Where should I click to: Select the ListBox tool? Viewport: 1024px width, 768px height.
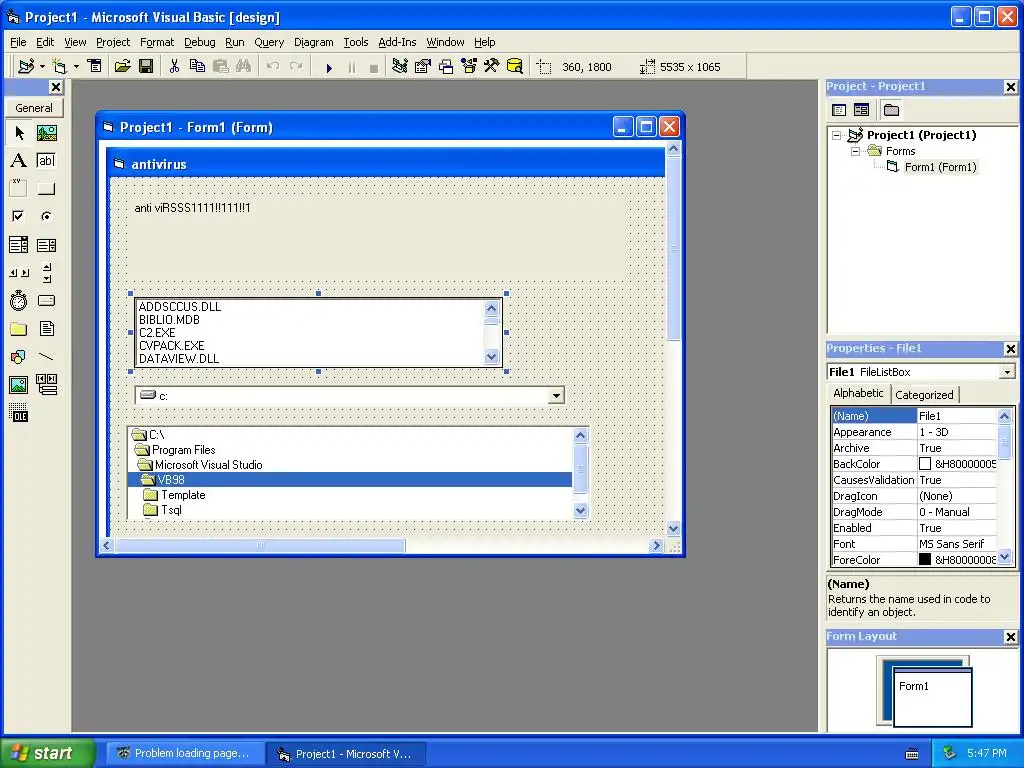[x=46, y=245]
